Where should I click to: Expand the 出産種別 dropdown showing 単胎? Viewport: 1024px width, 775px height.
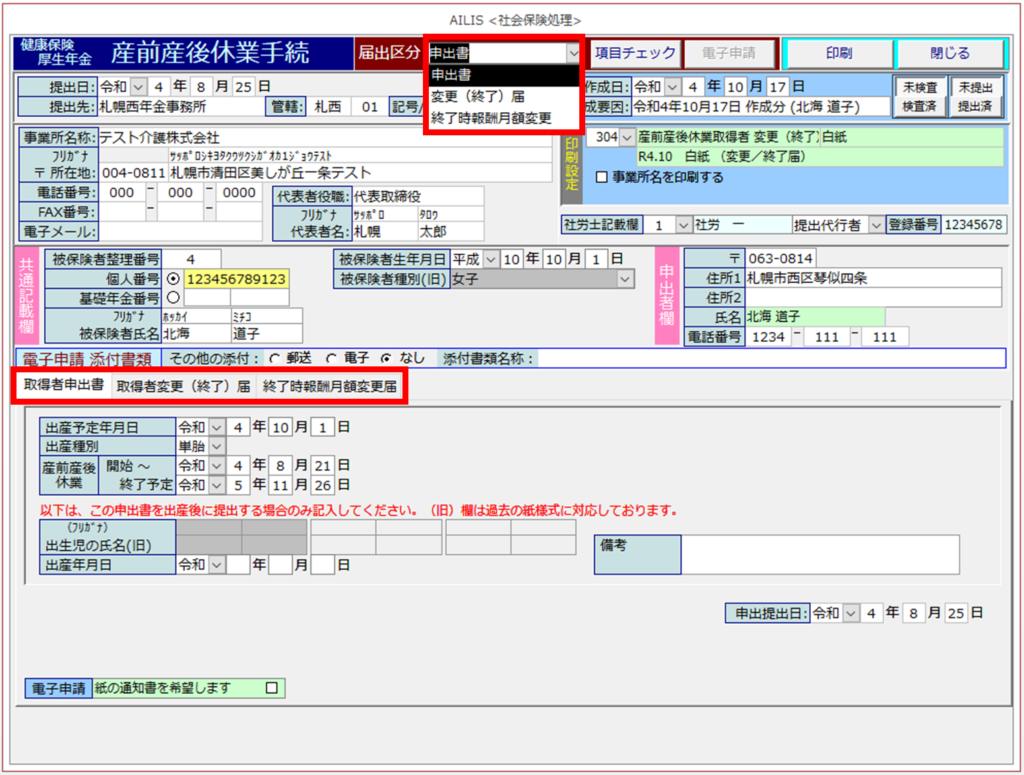(x=218, y=446)
